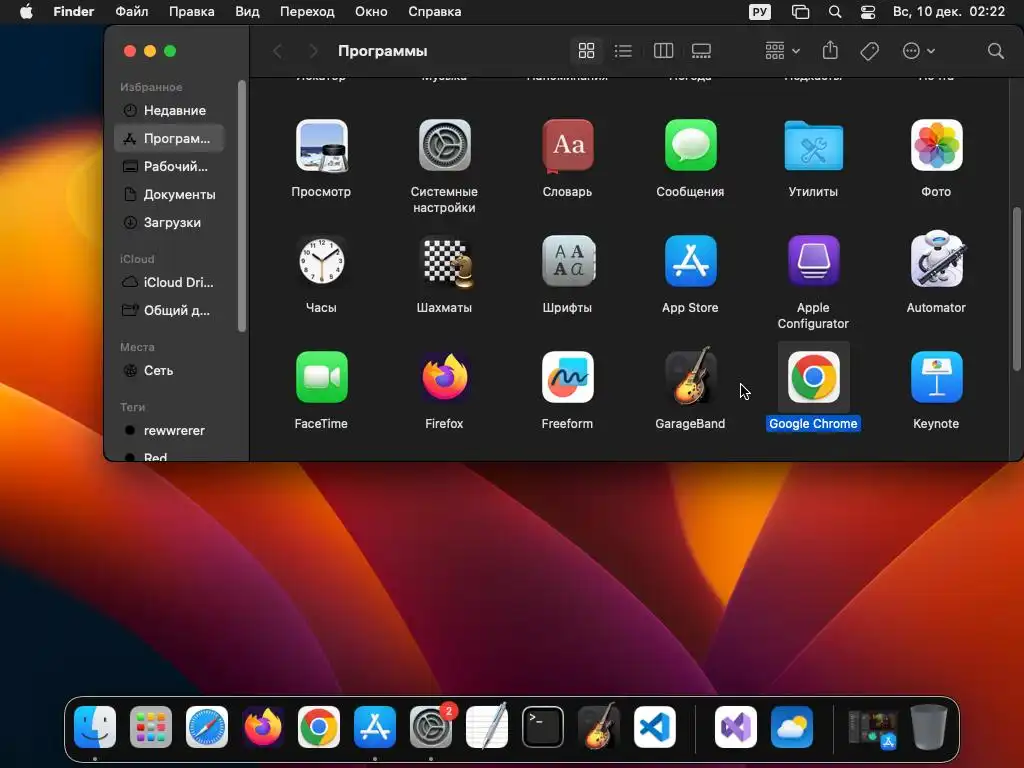Select the Часы clock app icon

pyautogui.click(x=321, y=261)
